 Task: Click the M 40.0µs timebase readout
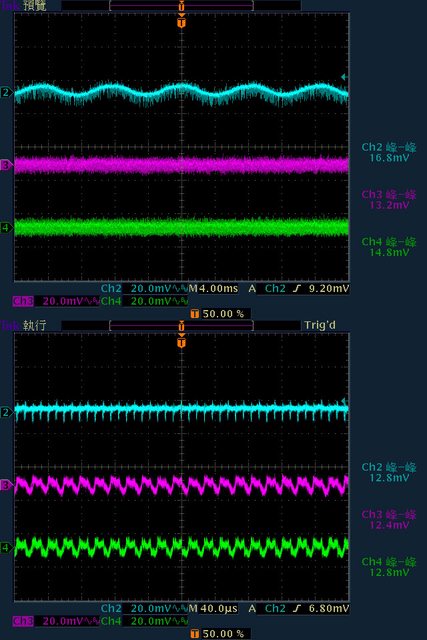[213, 609]
